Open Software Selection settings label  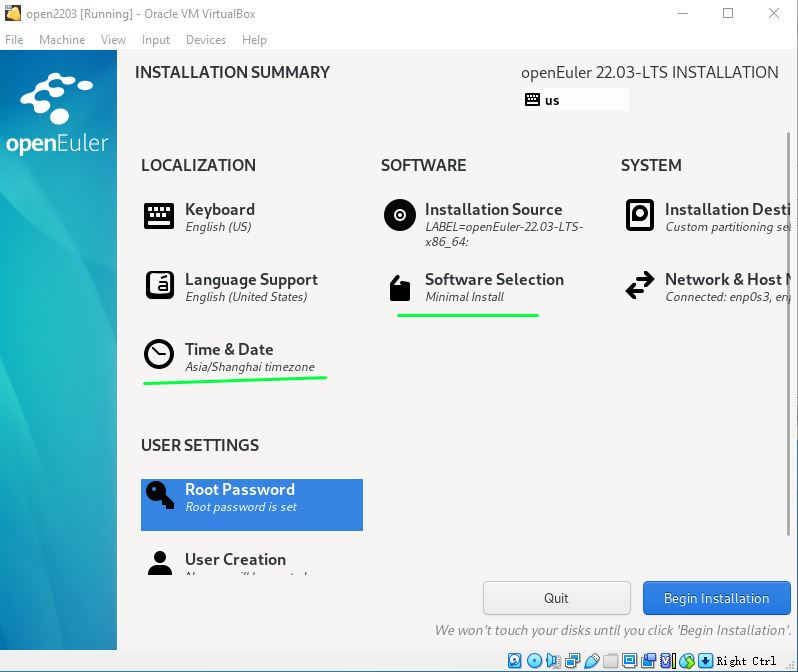pyautogui.click(x=494, y=279)
